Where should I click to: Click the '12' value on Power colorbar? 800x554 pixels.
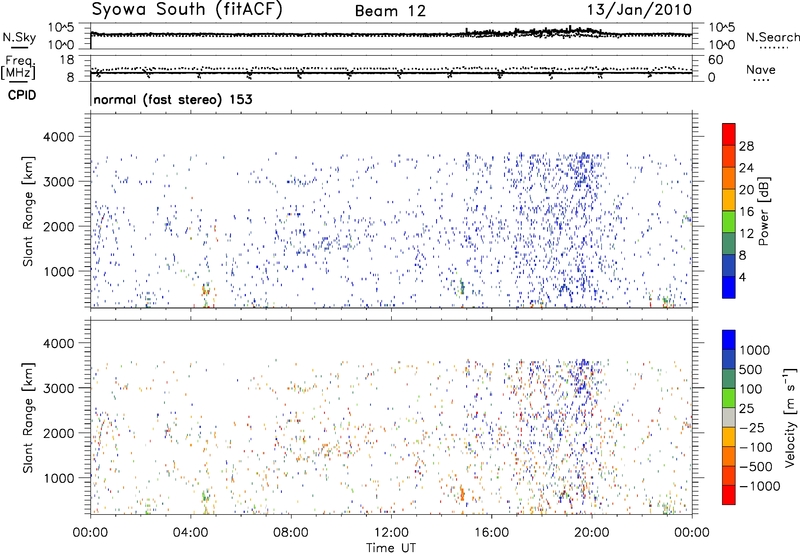click(x=746, y=233)
